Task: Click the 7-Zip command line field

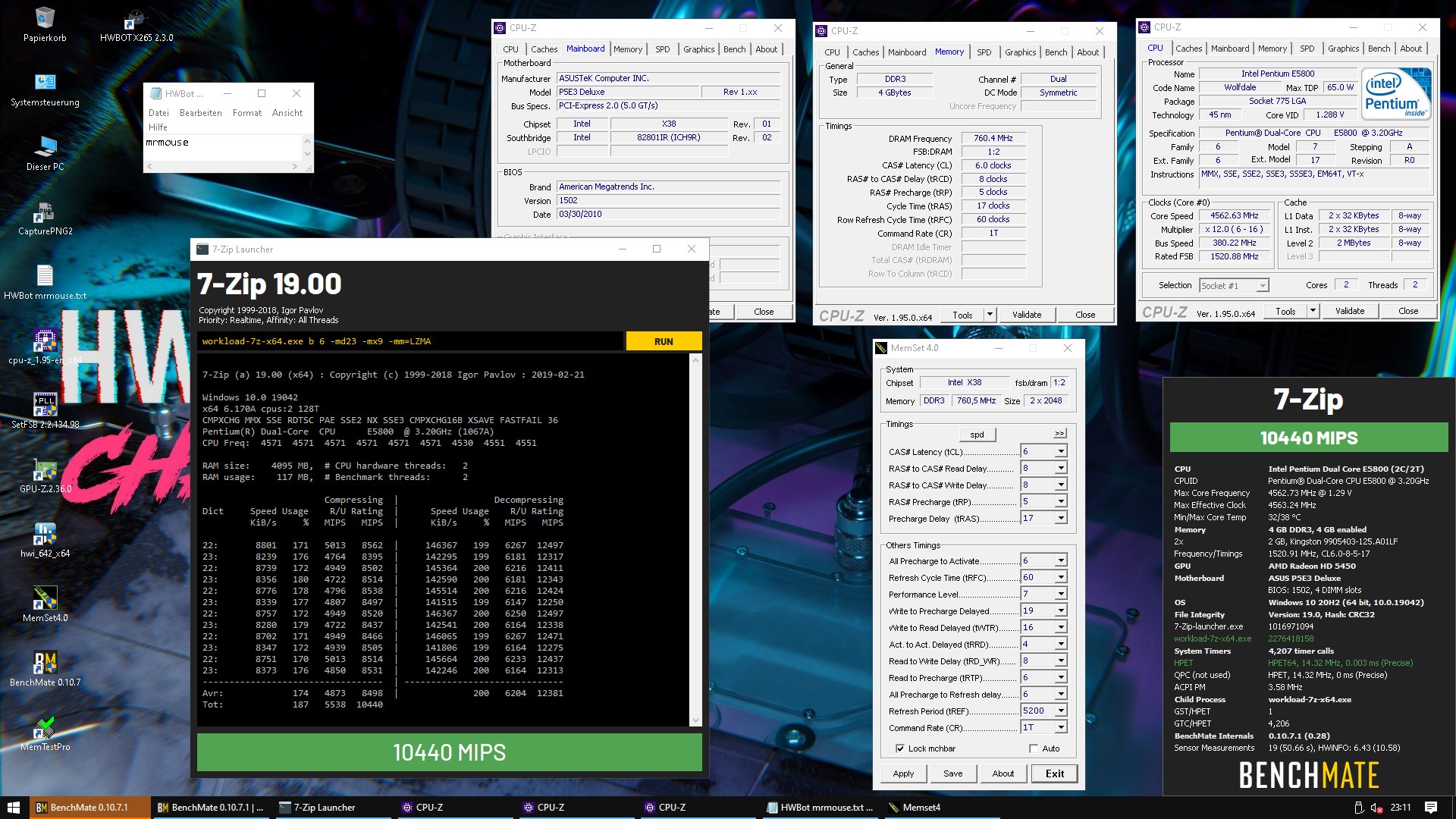Action: point(410,341)
